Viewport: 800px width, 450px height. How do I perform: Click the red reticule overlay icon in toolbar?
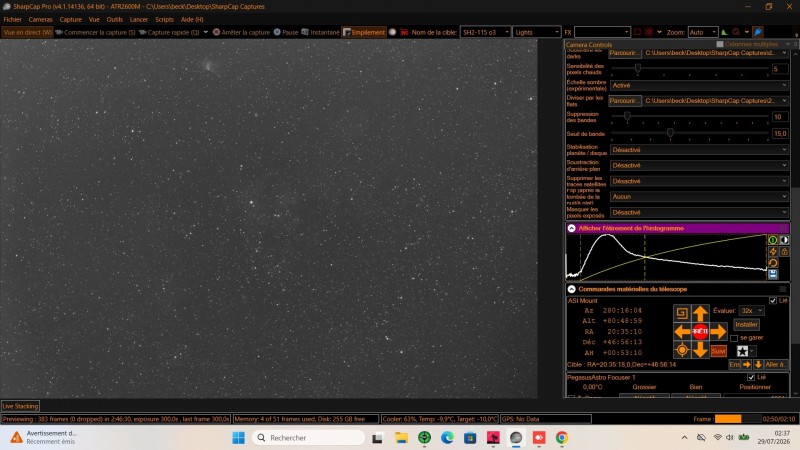pos(649,32)
